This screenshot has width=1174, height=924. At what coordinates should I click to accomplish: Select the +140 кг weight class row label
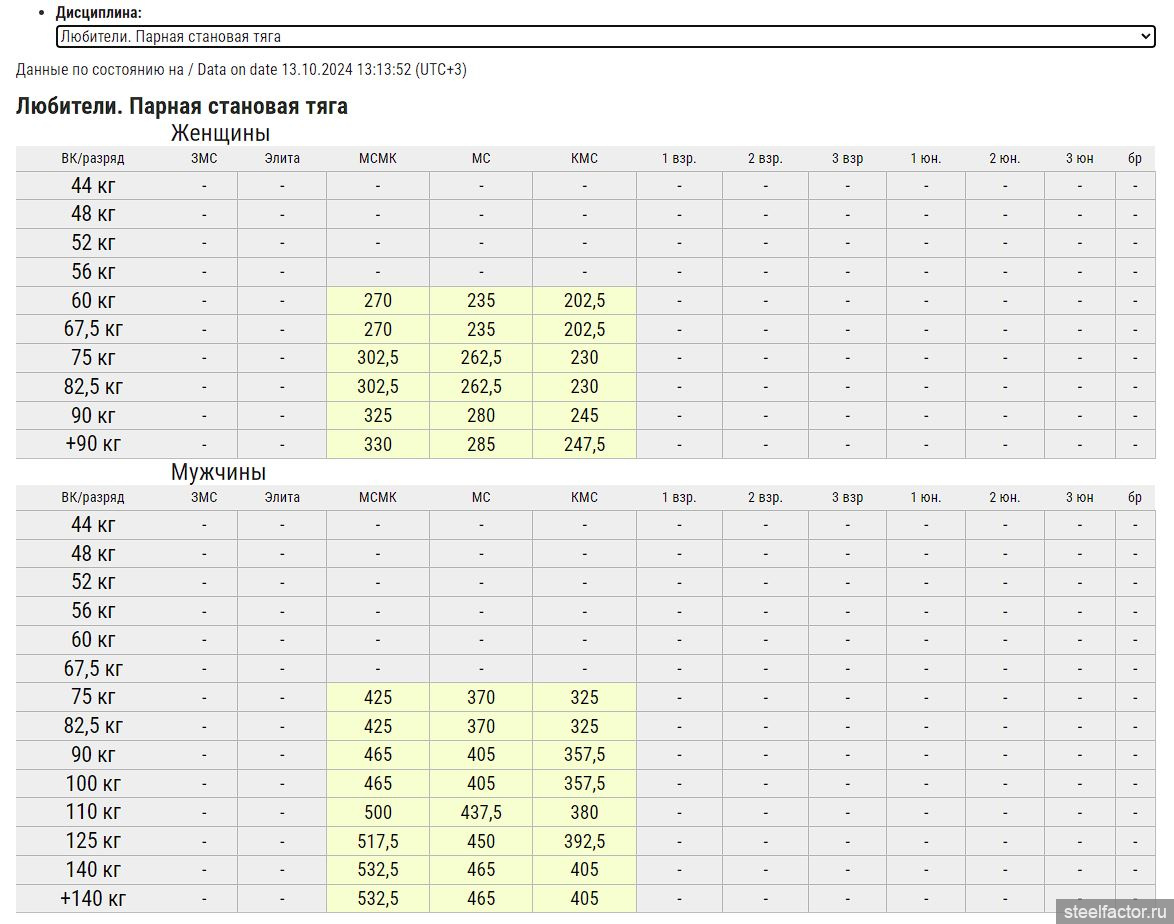(93, 898)
